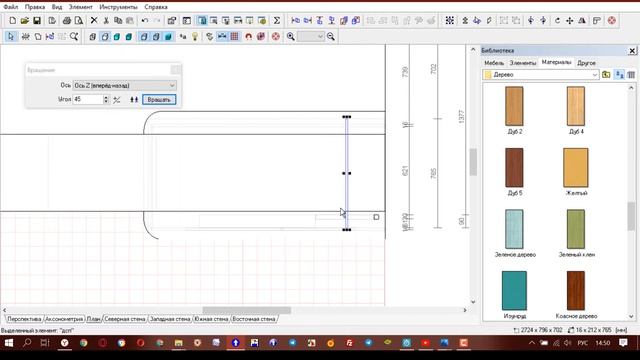Image resolution: width=640 pixels, height=360 pixels.
Task: Click the rotate arrow tool in top toolbar
Action: tap(557, 20)
